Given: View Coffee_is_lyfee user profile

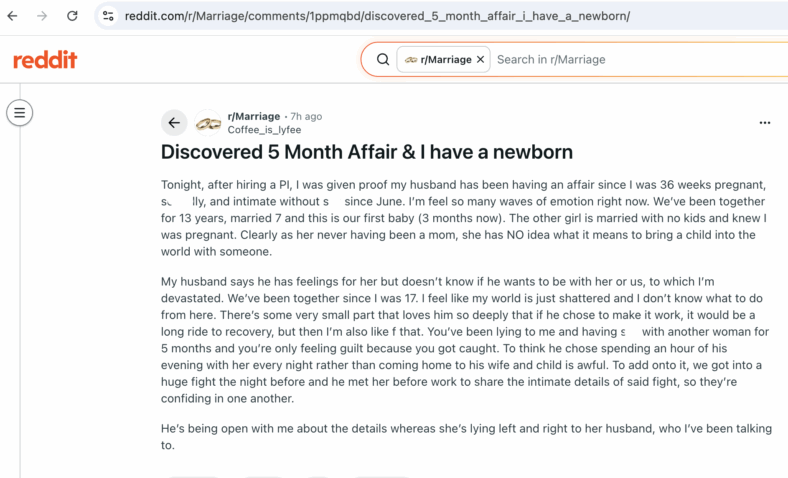Looking at the screenshot, I should pos(264,130).
